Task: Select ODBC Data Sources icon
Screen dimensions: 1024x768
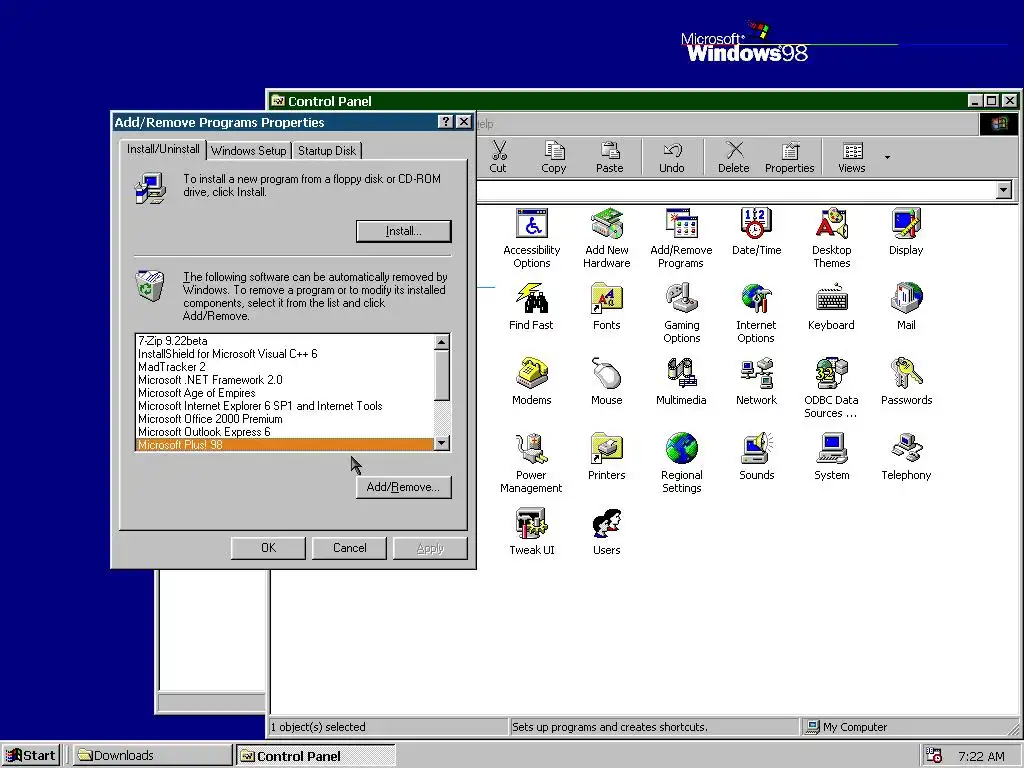Action: click(831, 387)
